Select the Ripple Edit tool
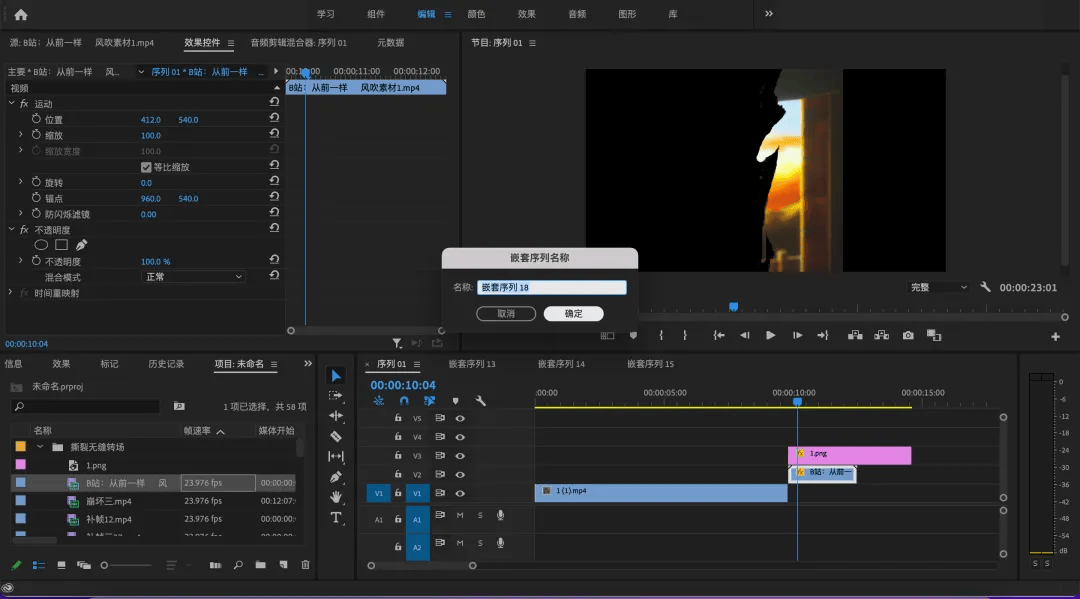 336,416
